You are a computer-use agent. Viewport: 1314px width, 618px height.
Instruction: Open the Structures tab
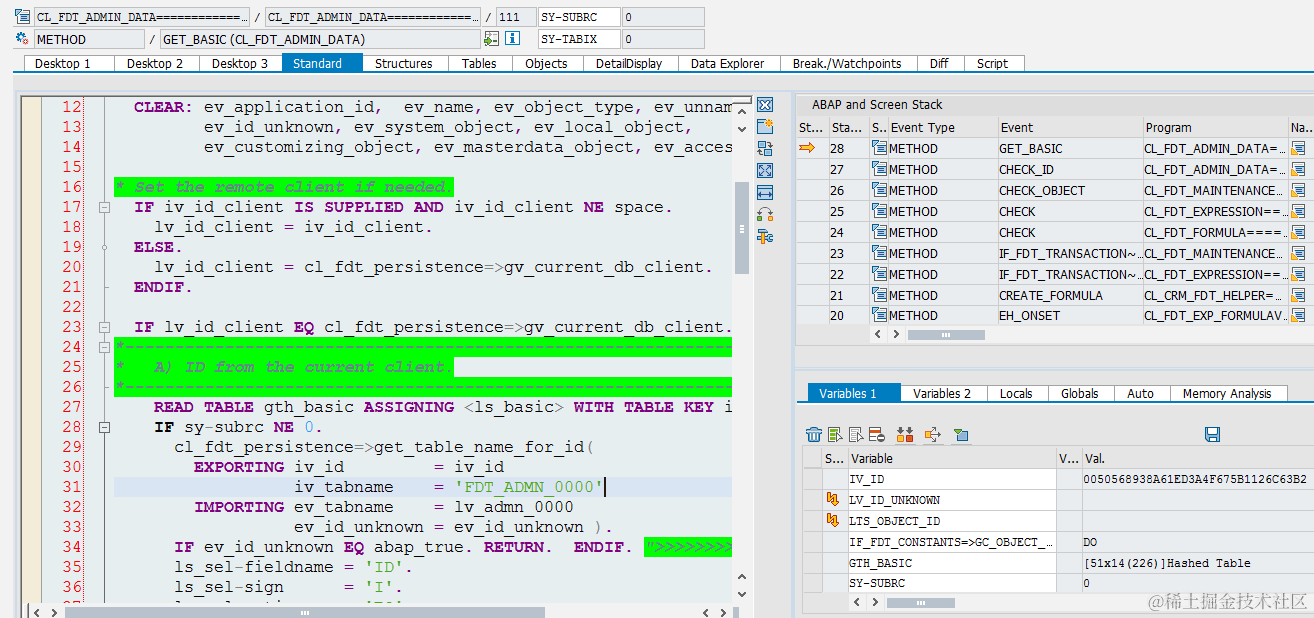click(404, 63)
